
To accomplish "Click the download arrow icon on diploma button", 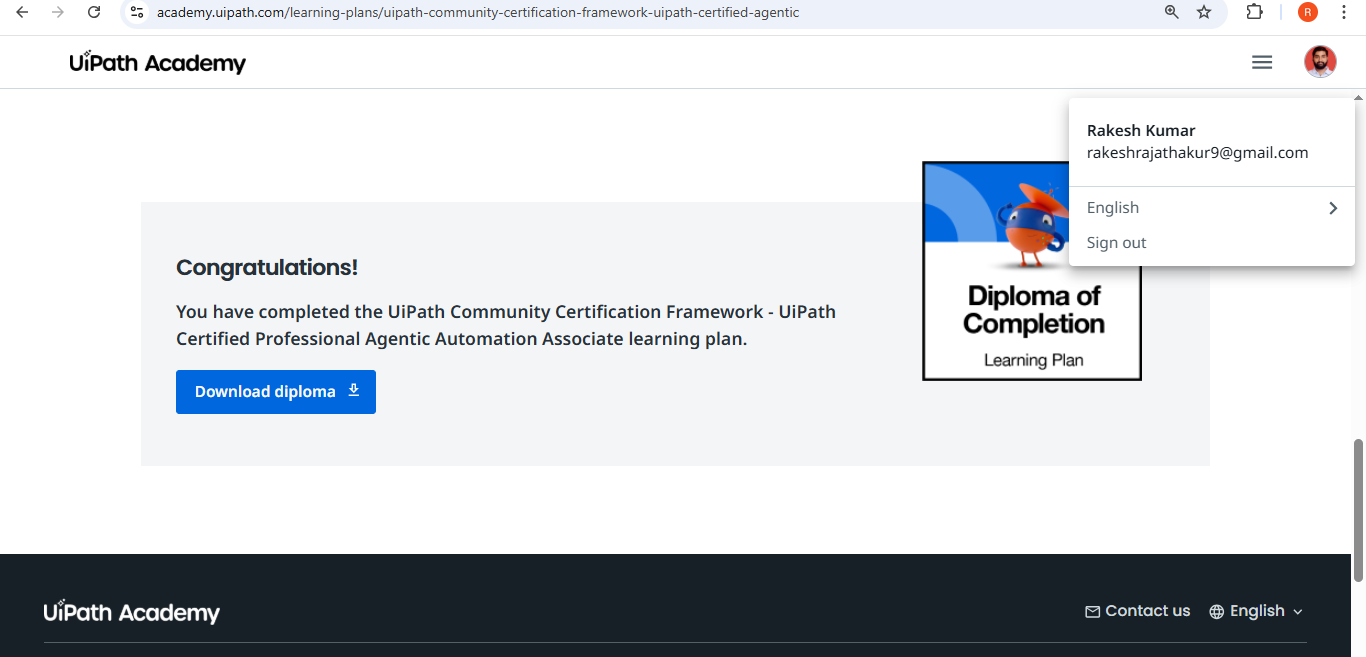I will (353, 391).
